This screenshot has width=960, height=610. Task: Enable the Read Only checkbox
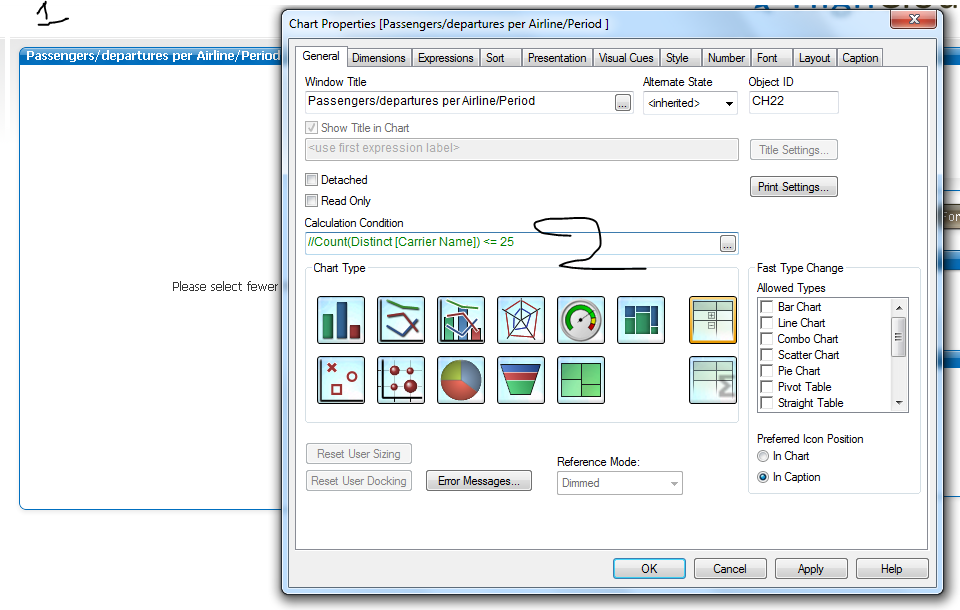(x=312, y=200)
